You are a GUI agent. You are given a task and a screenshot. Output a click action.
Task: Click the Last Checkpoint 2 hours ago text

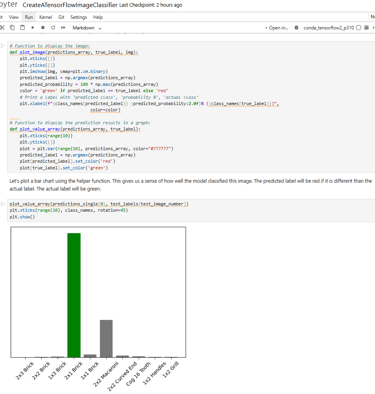[151, 5]
